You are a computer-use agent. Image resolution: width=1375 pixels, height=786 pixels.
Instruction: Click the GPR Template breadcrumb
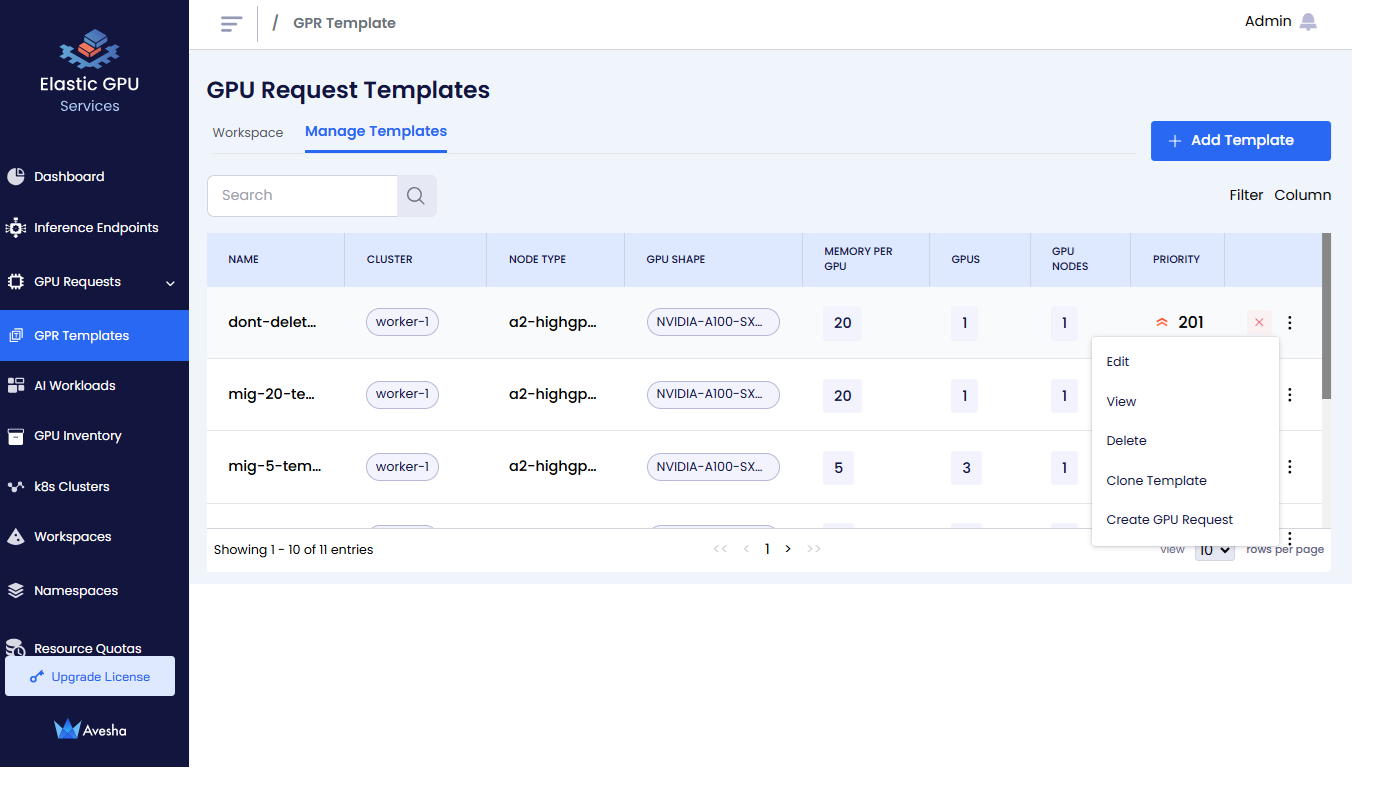click(344, 23)
